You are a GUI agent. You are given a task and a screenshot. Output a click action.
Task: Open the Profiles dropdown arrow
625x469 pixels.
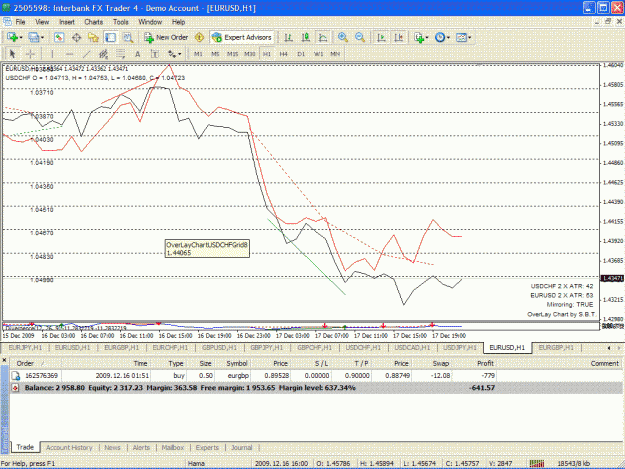pyautogui.click(x=42, y=38)
